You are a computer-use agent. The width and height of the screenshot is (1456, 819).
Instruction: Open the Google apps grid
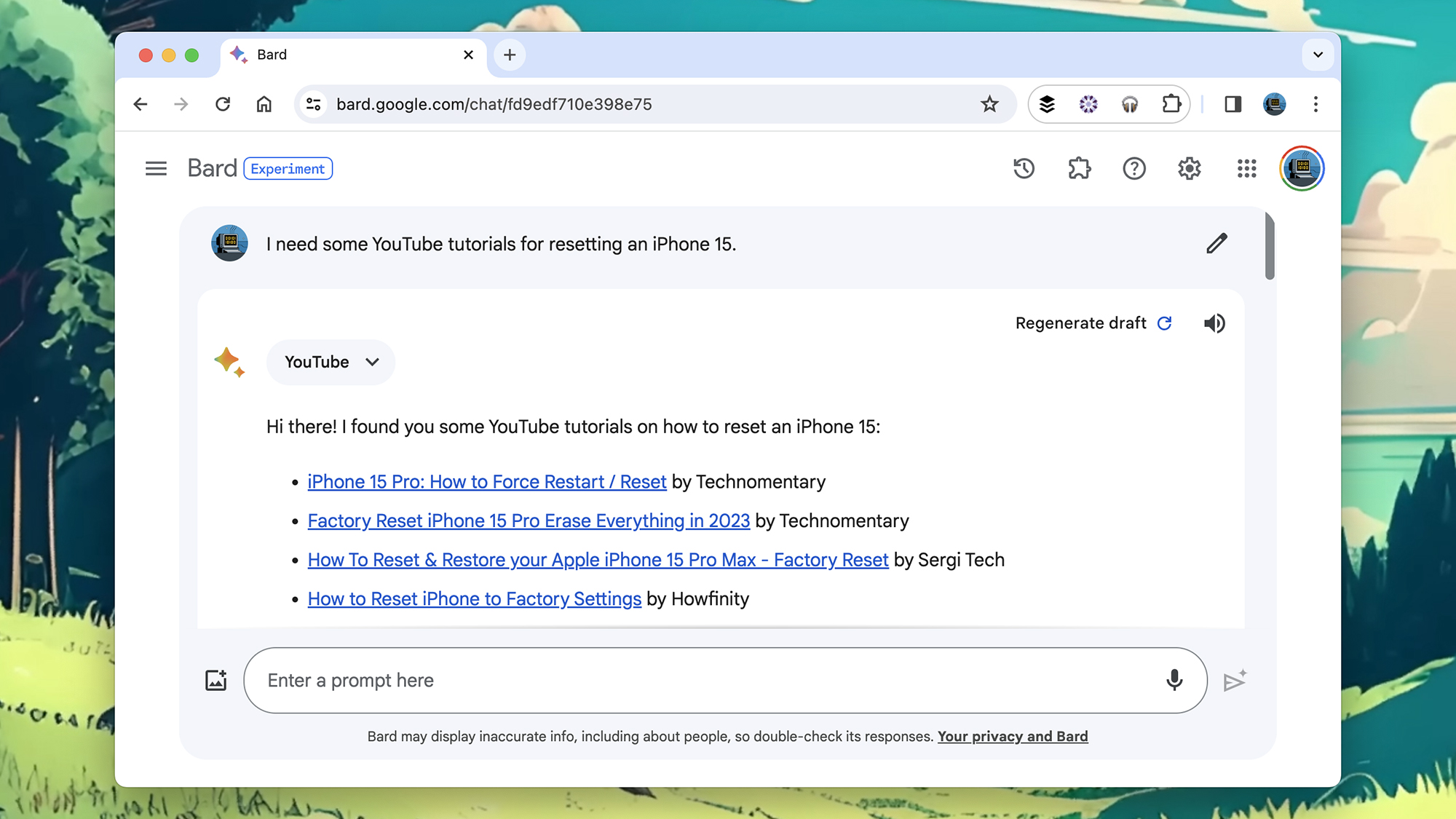tap(1246, 169)
